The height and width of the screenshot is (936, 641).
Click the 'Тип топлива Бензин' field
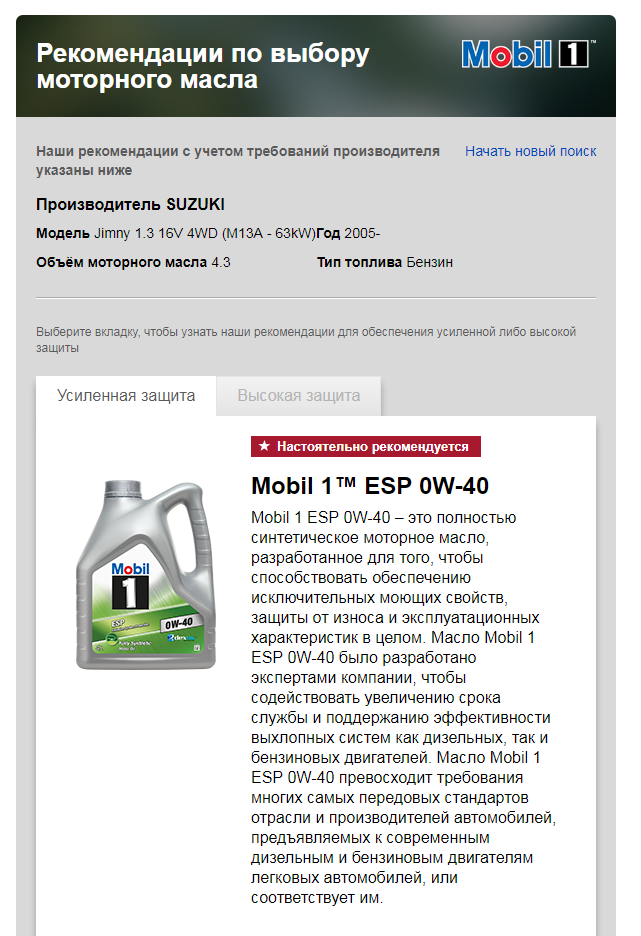[385, 262]
